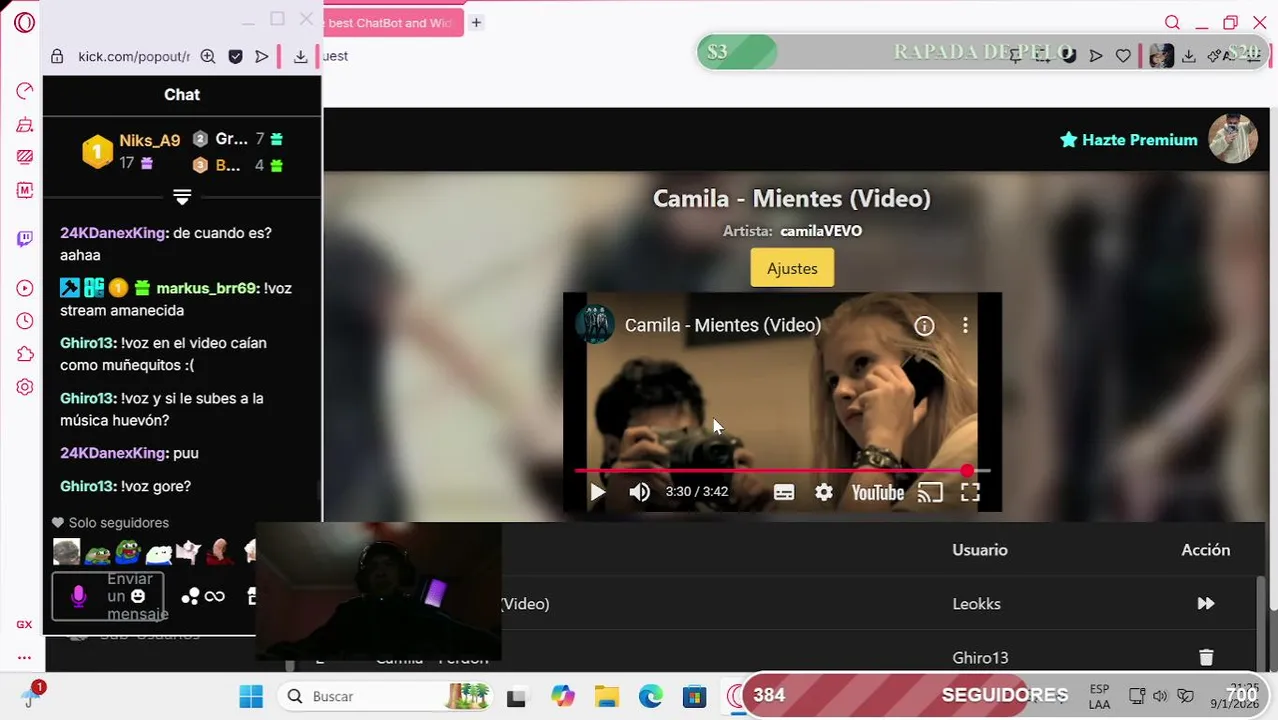The height and width of the screenshot is (720, 1278).
Task: Click username 24KDanexKing asking de cuando es
Action: (x=113, y=233)
